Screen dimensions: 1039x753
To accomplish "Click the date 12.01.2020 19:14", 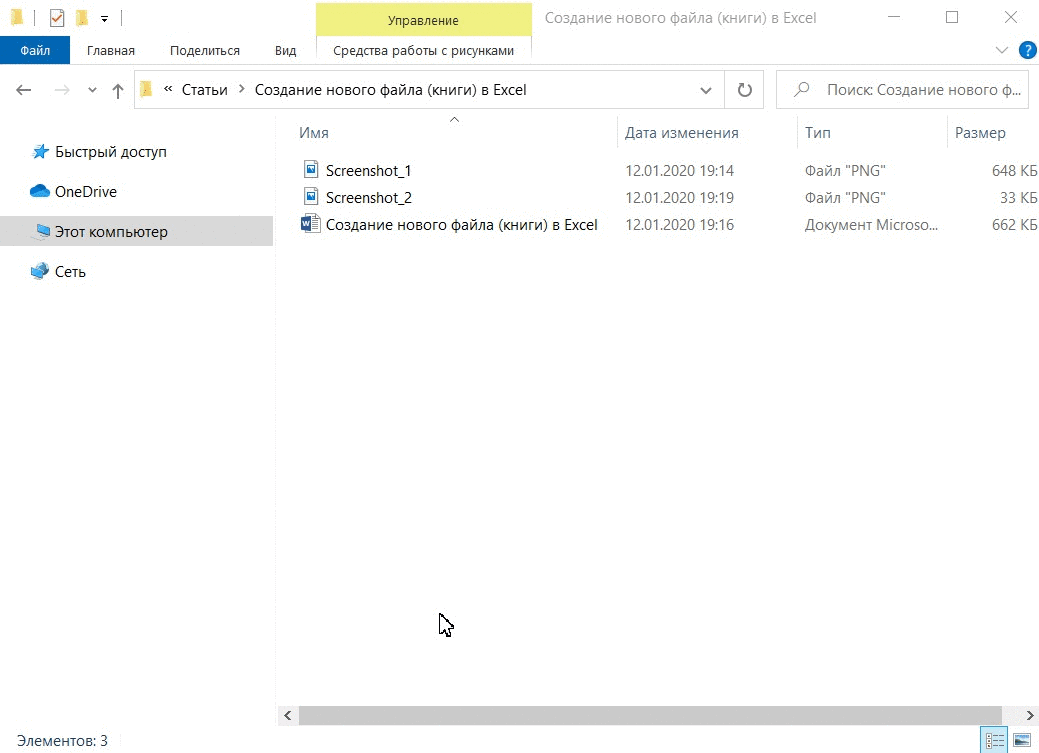I will 679,171.
